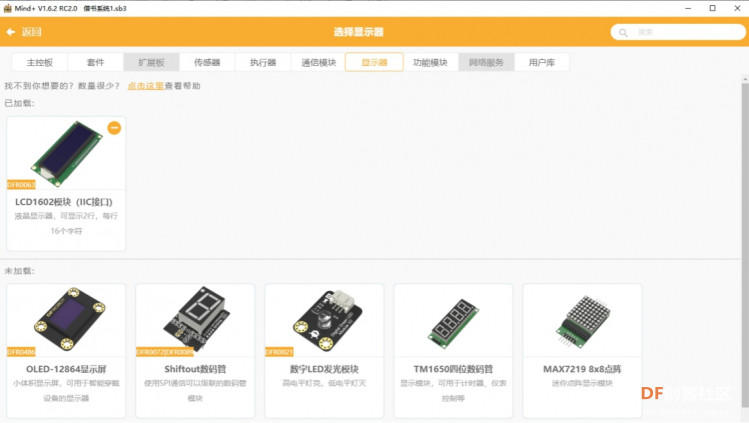
Task: Open the 功能模块 tab
Action: point(430,63)
